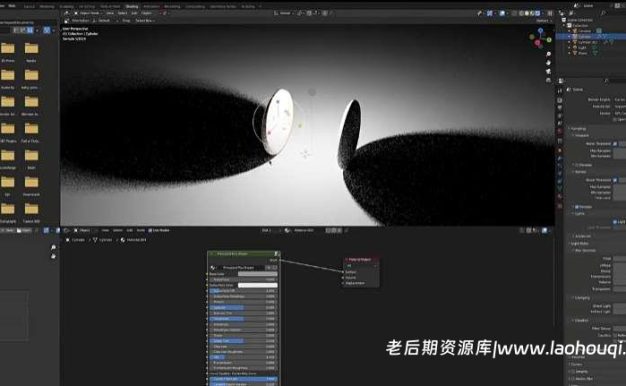Select Cylinder.001 in outliner
This screenshot has width=626, height=386.
[588, 42]
